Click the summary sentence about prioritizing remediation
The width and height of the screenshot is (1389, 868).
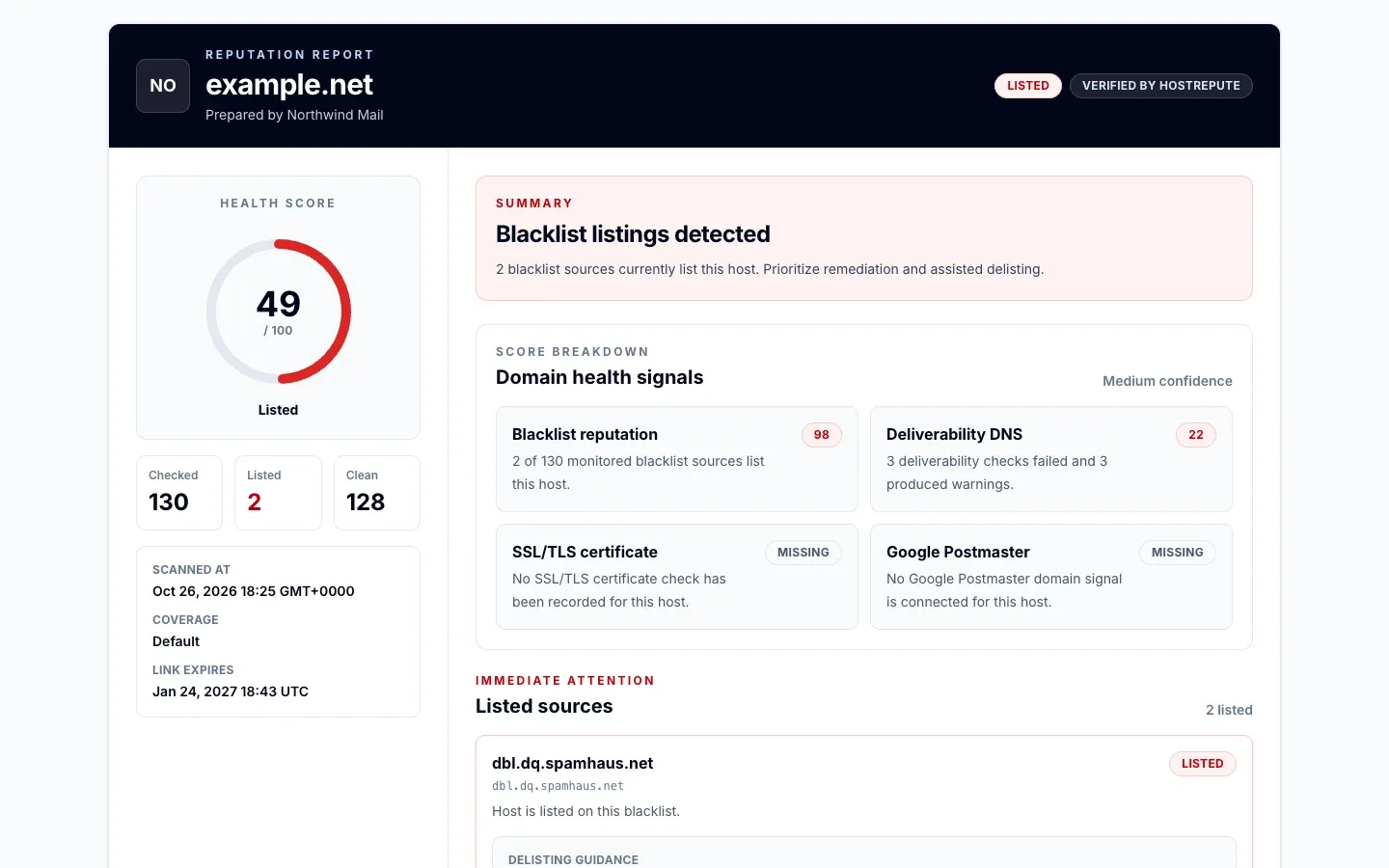click(770, 269)
